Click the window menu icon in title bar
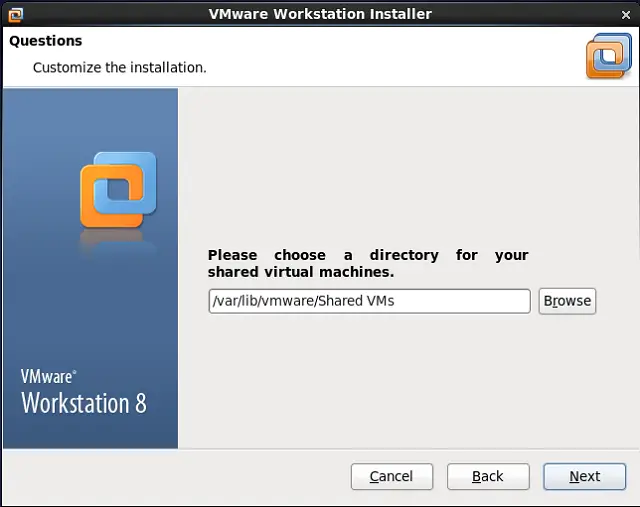This screenshot has width=640, height=507. pos(15,14)
